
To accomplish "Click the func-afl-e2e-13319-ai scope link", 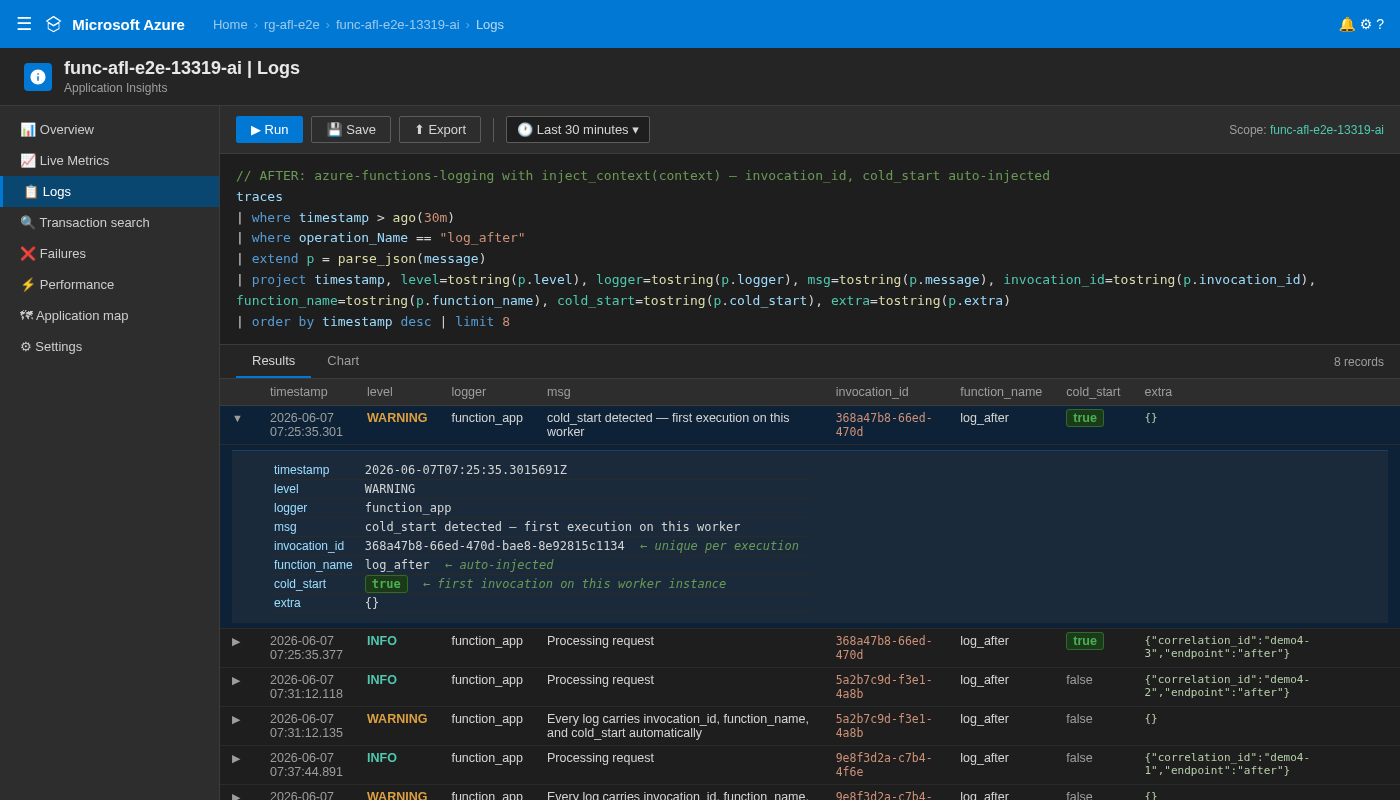I will click(x=1327, y=130).
